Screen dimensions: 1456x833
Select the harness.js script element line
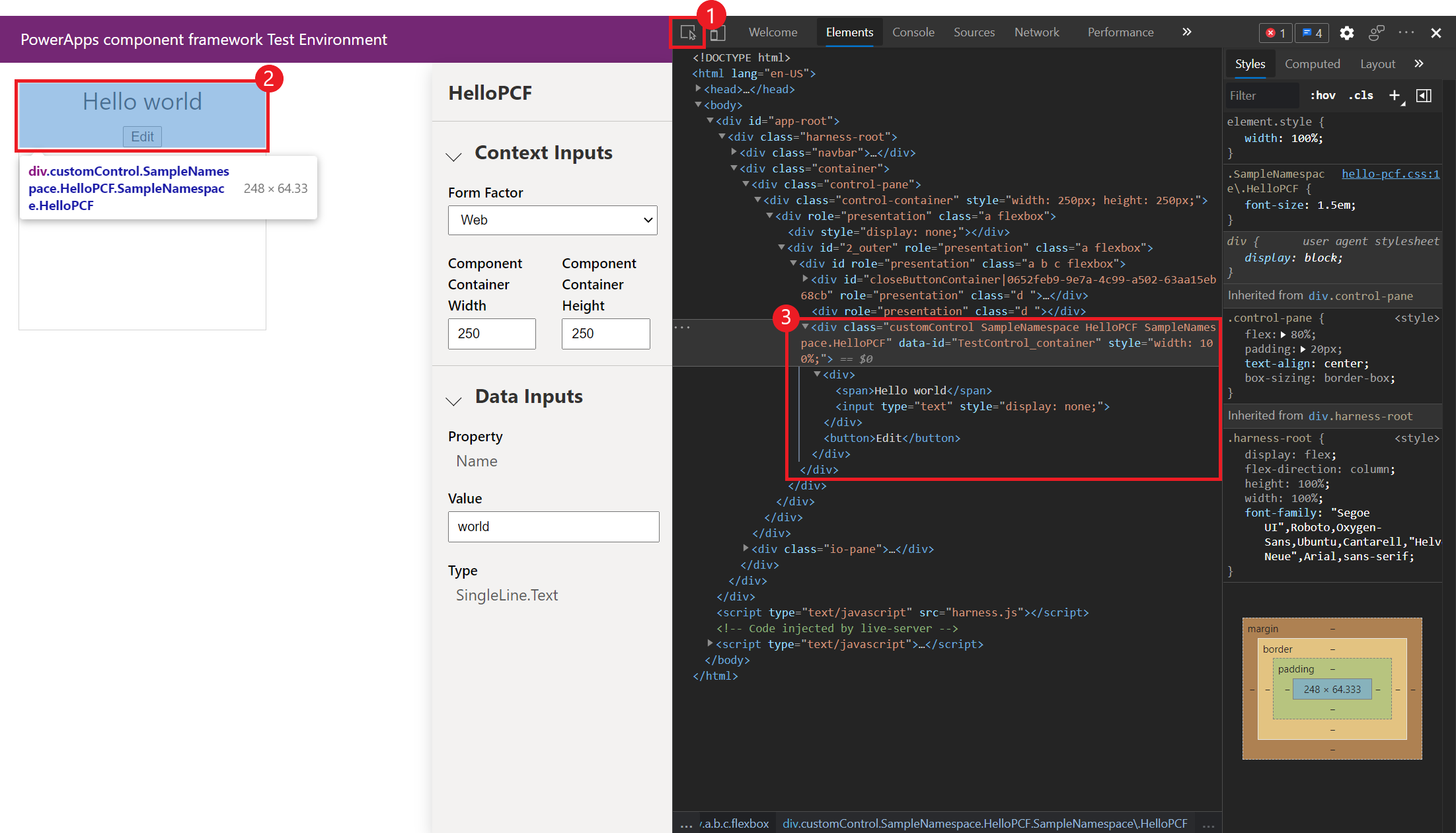click(x=902, y=612)
